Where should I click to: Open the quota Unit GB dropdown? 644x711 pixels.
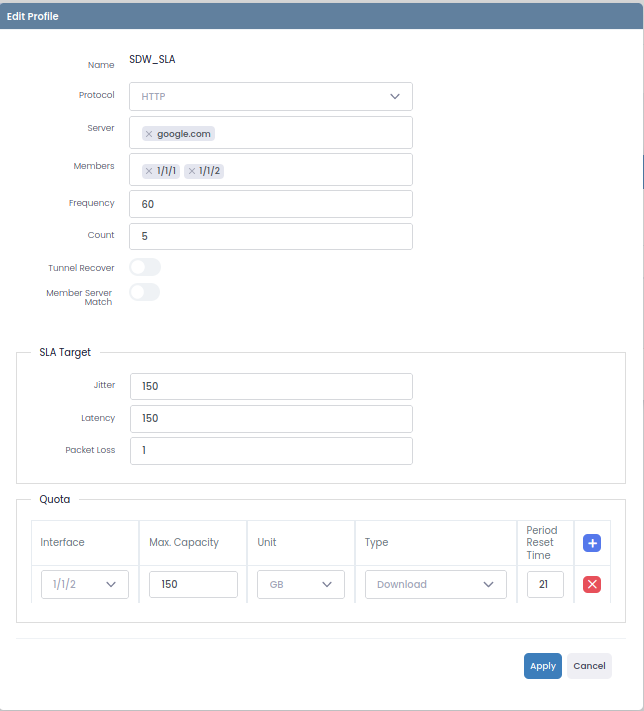tap(301, 584)
